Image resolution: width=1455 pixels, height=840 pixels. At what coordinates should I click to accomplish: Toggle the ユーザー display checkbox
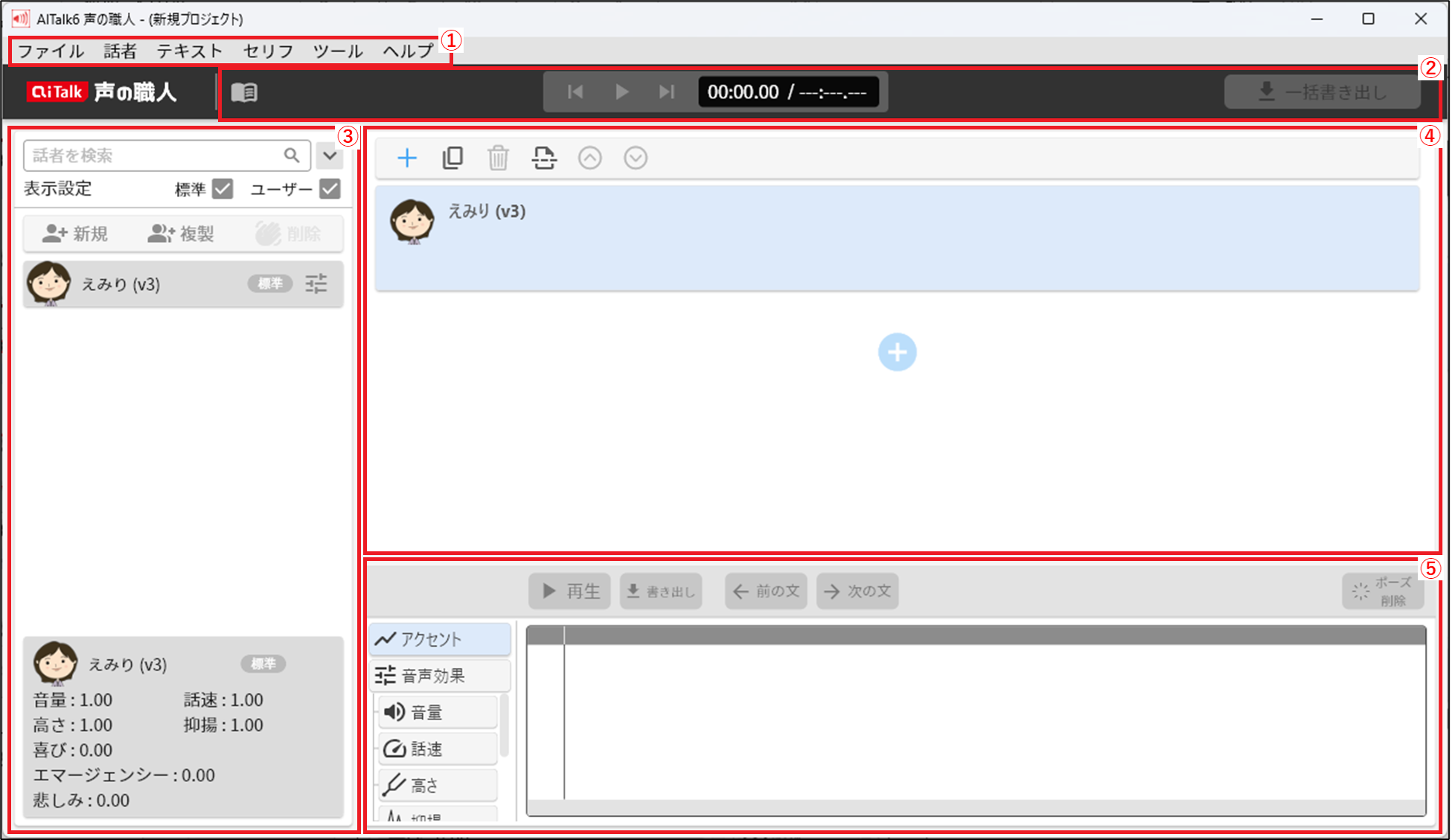point(330,189)
